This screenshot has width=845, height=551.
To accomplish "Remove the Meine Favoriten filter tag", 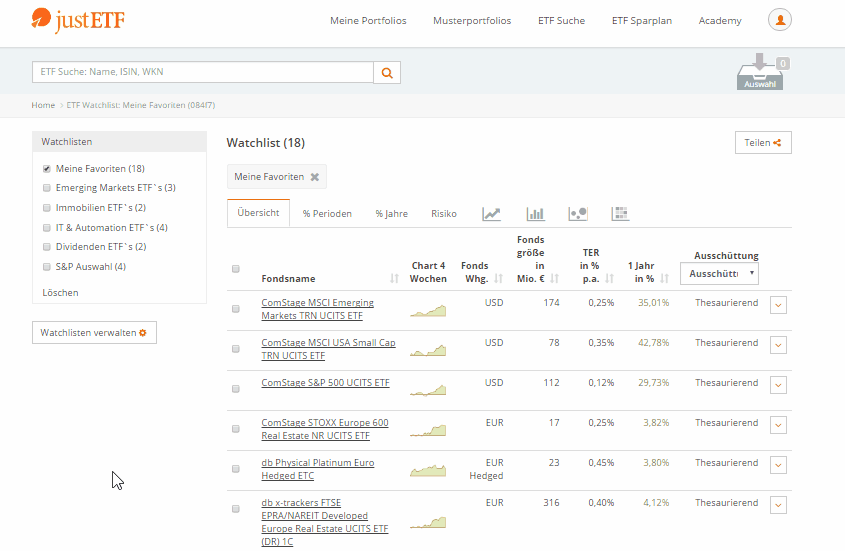I will pos(315,177).
